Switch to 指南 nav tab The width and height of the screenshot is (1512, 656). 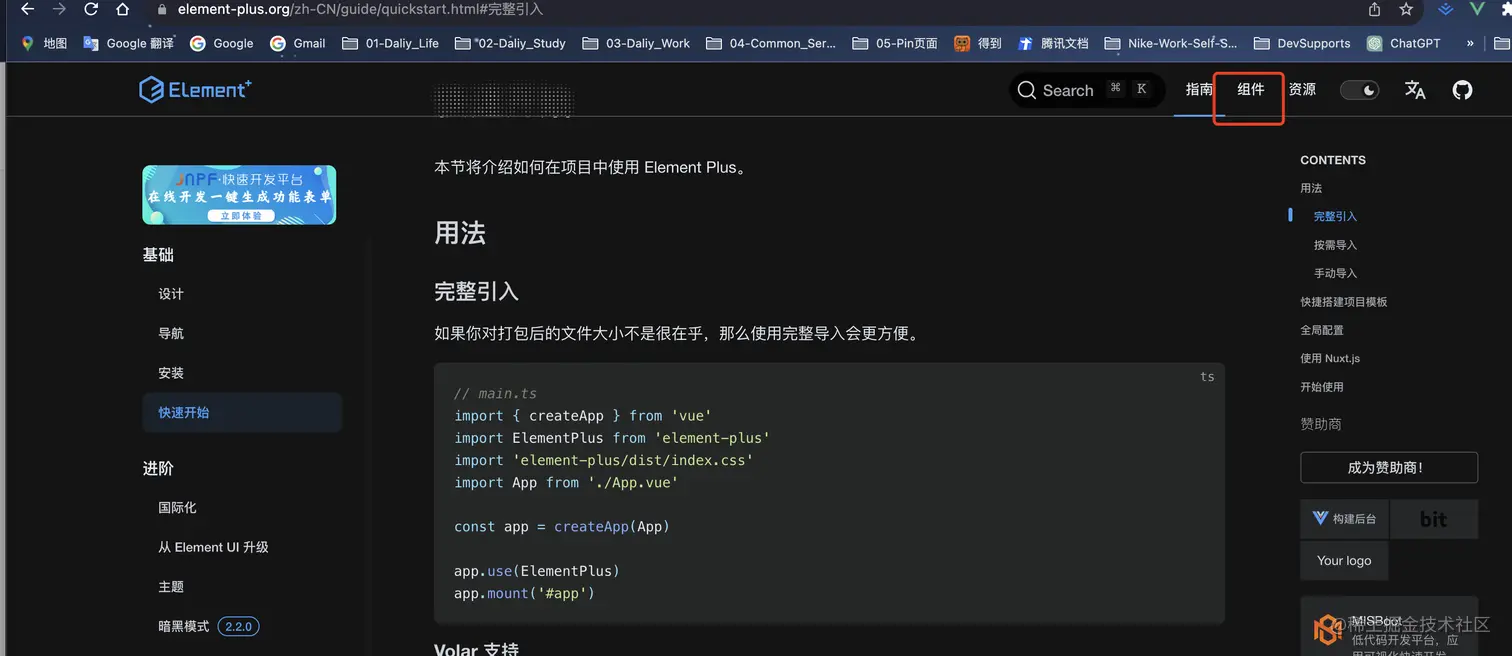click(1199, 90)
